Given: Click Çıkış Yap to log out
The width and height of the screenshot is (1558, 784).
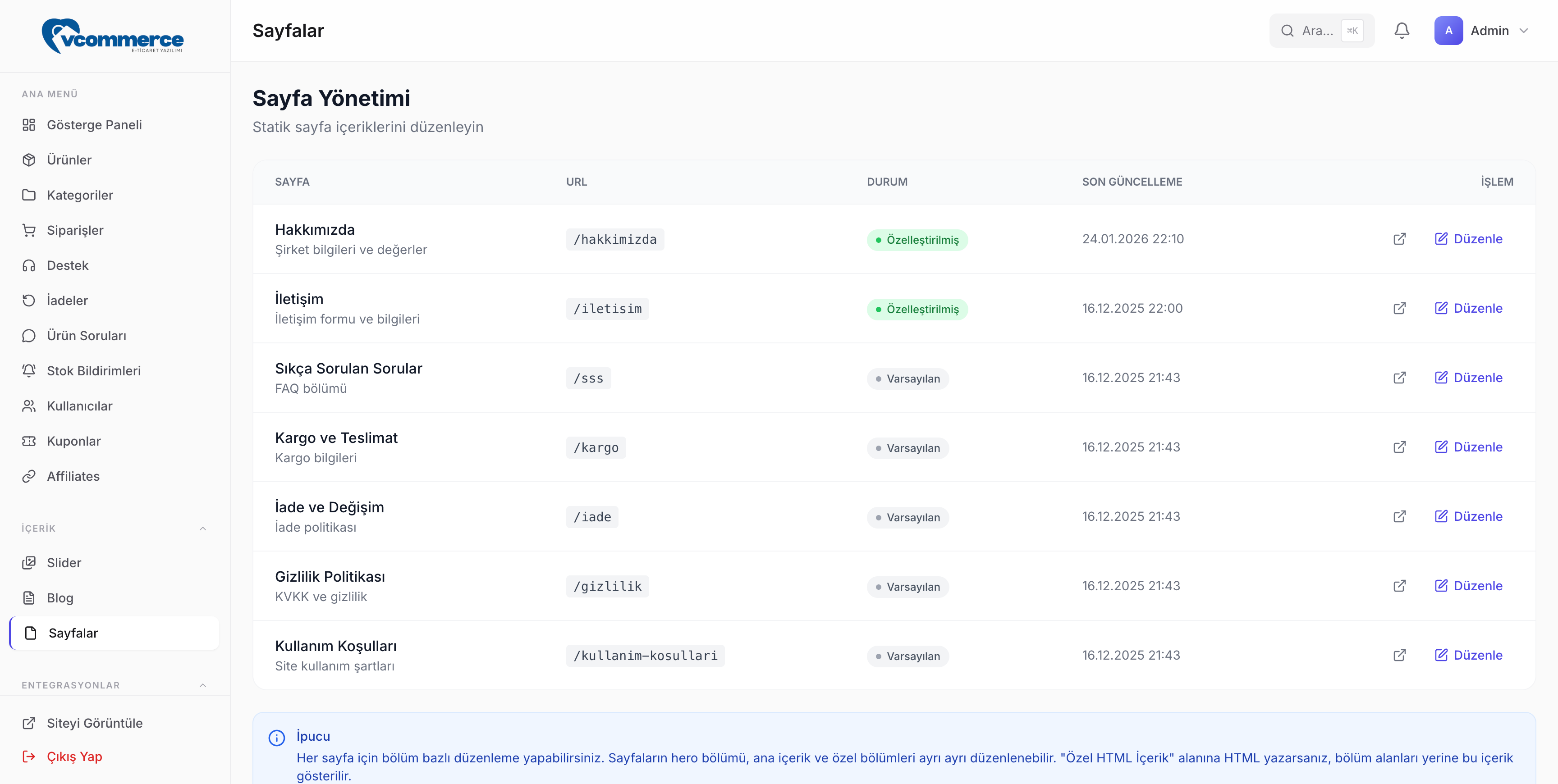Looking at the screenshot, I should (74, 757).
